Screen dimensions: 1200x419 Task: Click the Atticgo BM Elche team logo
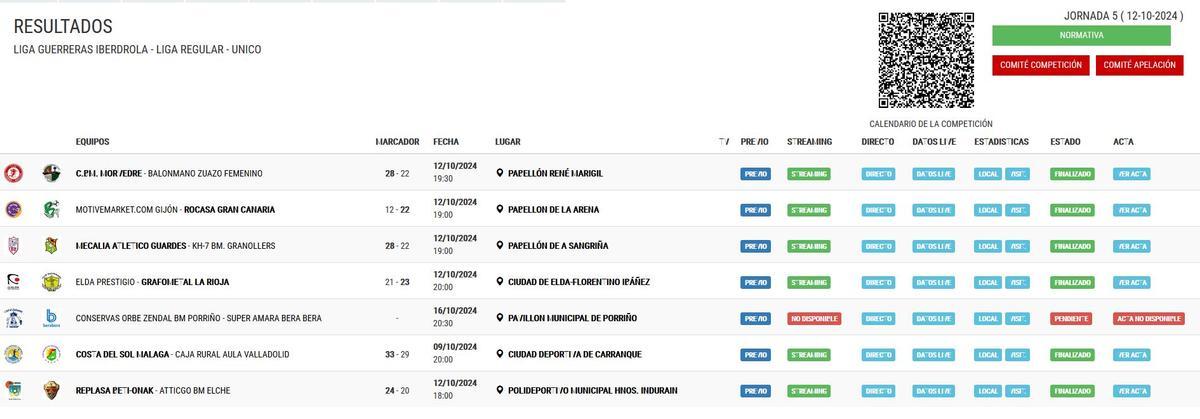tap(51, 390)
